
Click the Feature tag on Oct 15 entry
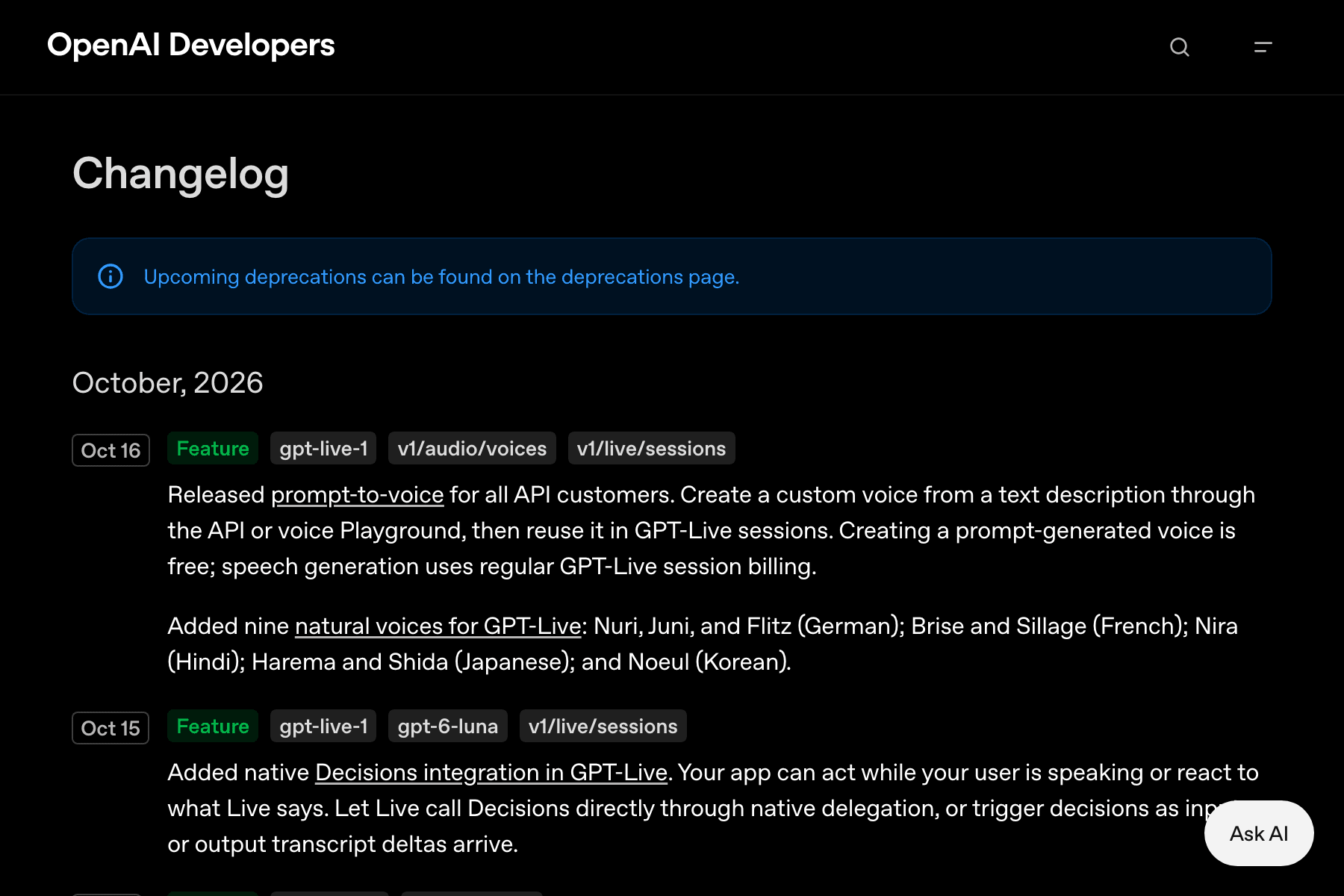tap(213, 726)
